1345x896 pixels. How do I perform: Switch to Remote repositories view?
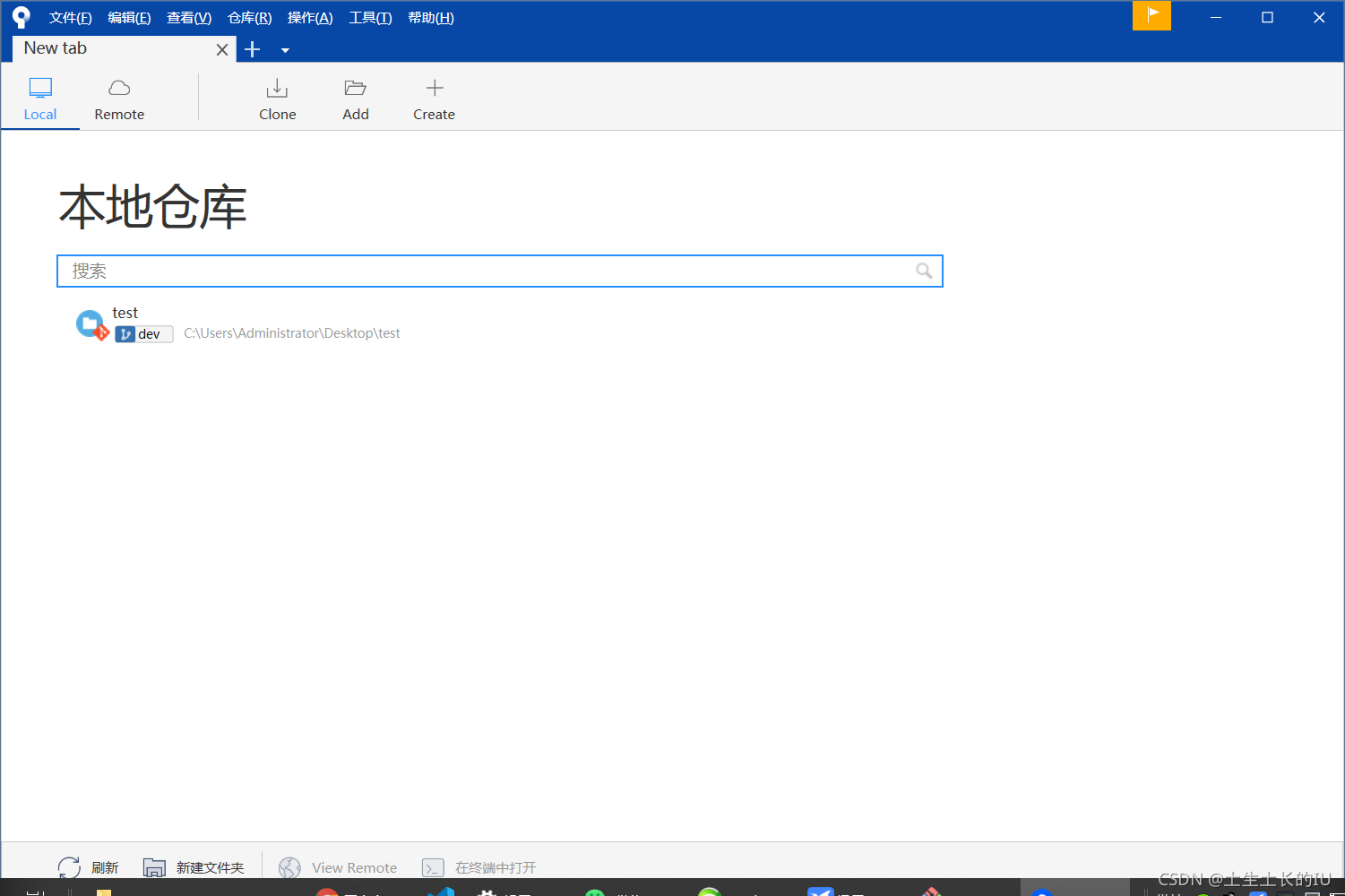pos(119,99)
